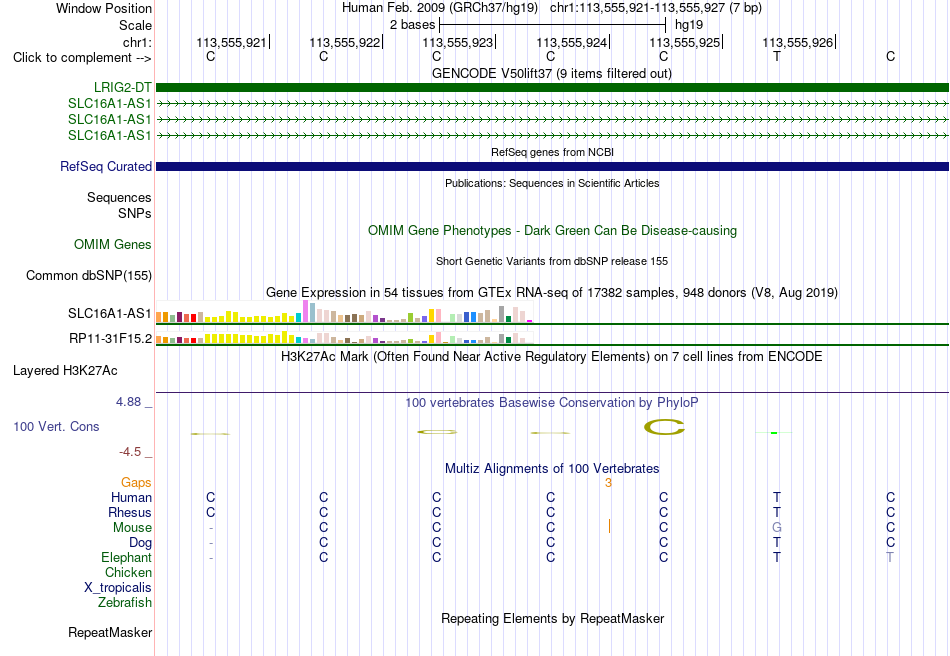Click position label 113,555,923
Screen dimensions: 950x656
pyautogui.click(x=457, y=42)
